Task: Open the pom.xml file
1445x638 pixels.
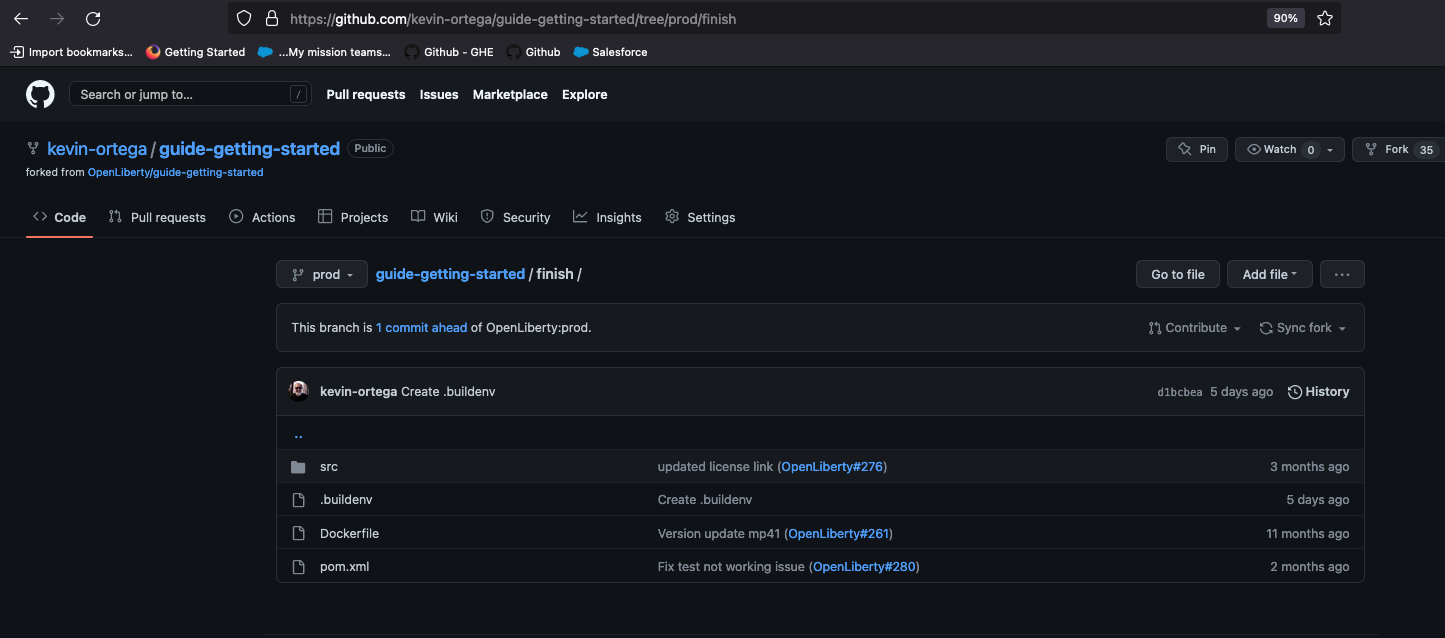Action: (345, 567)
